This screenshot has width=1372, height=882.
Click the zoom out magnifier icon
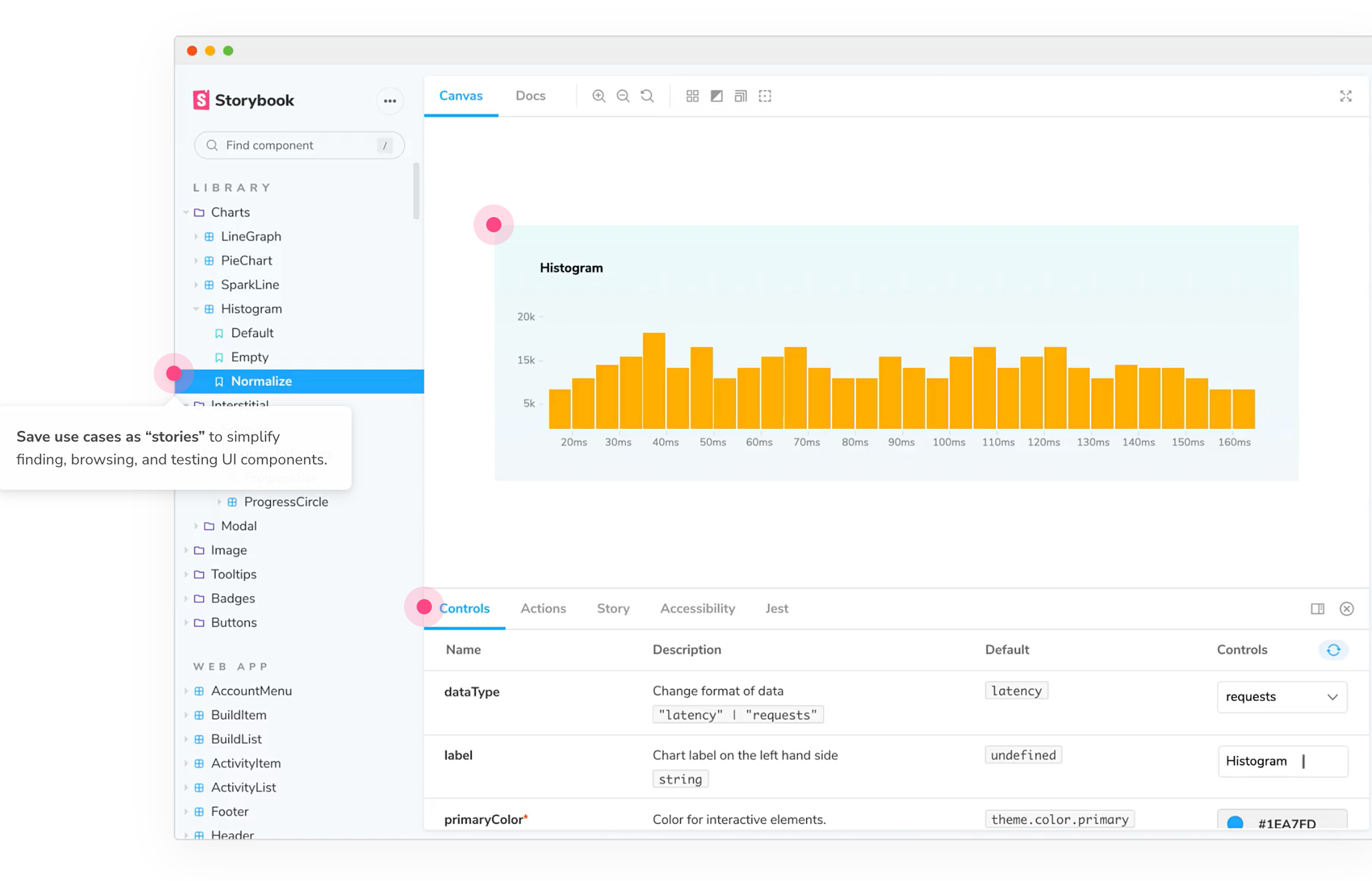click(623, 96)
